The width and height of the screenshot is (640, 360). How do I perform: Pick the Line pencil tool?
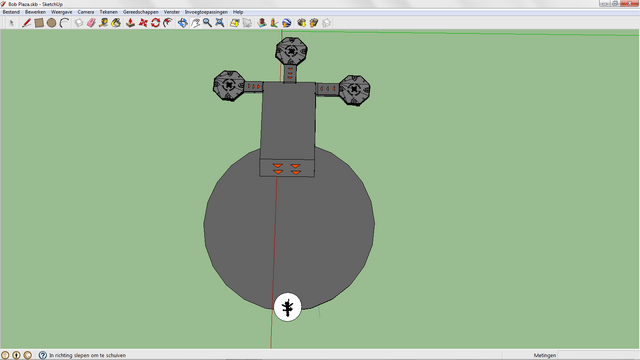tap(26, 23)
